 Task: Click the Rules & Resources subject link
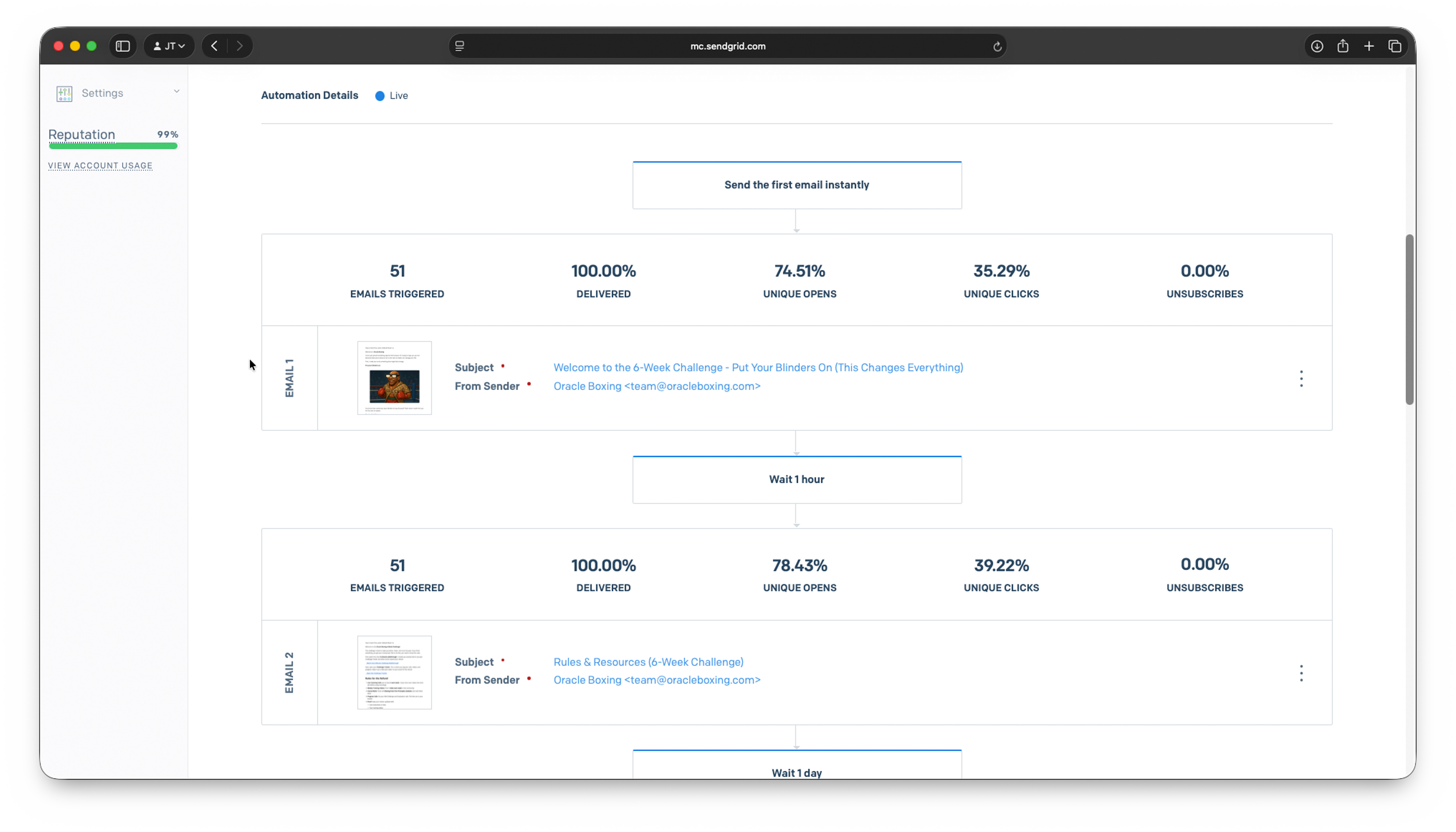[648, 662]
